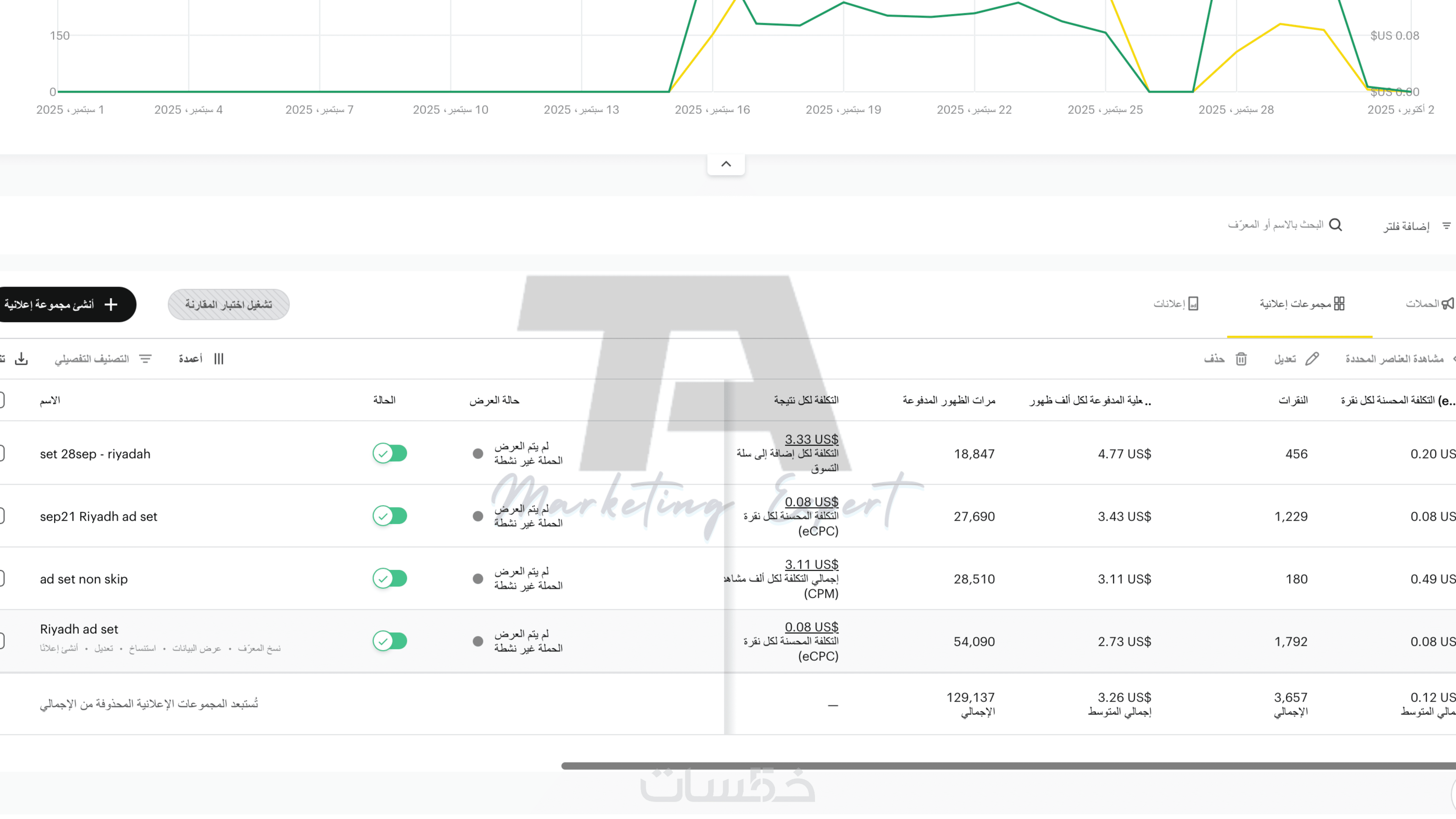Switch to the إعلانات tab
Image resolution: width=1456 pixels, height=819 pixels.
tap(1176, 304)
